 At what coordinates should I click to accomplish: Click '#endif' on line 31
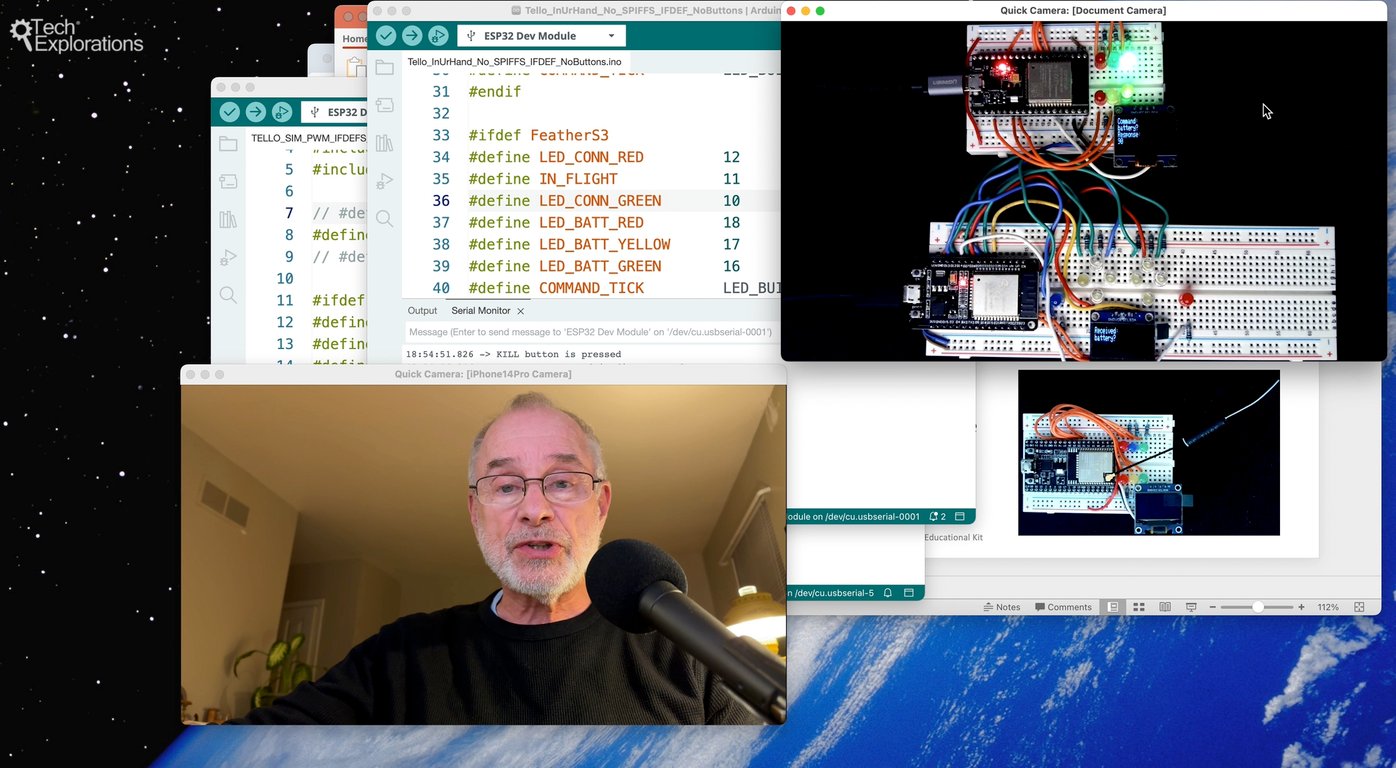point(494,91)
